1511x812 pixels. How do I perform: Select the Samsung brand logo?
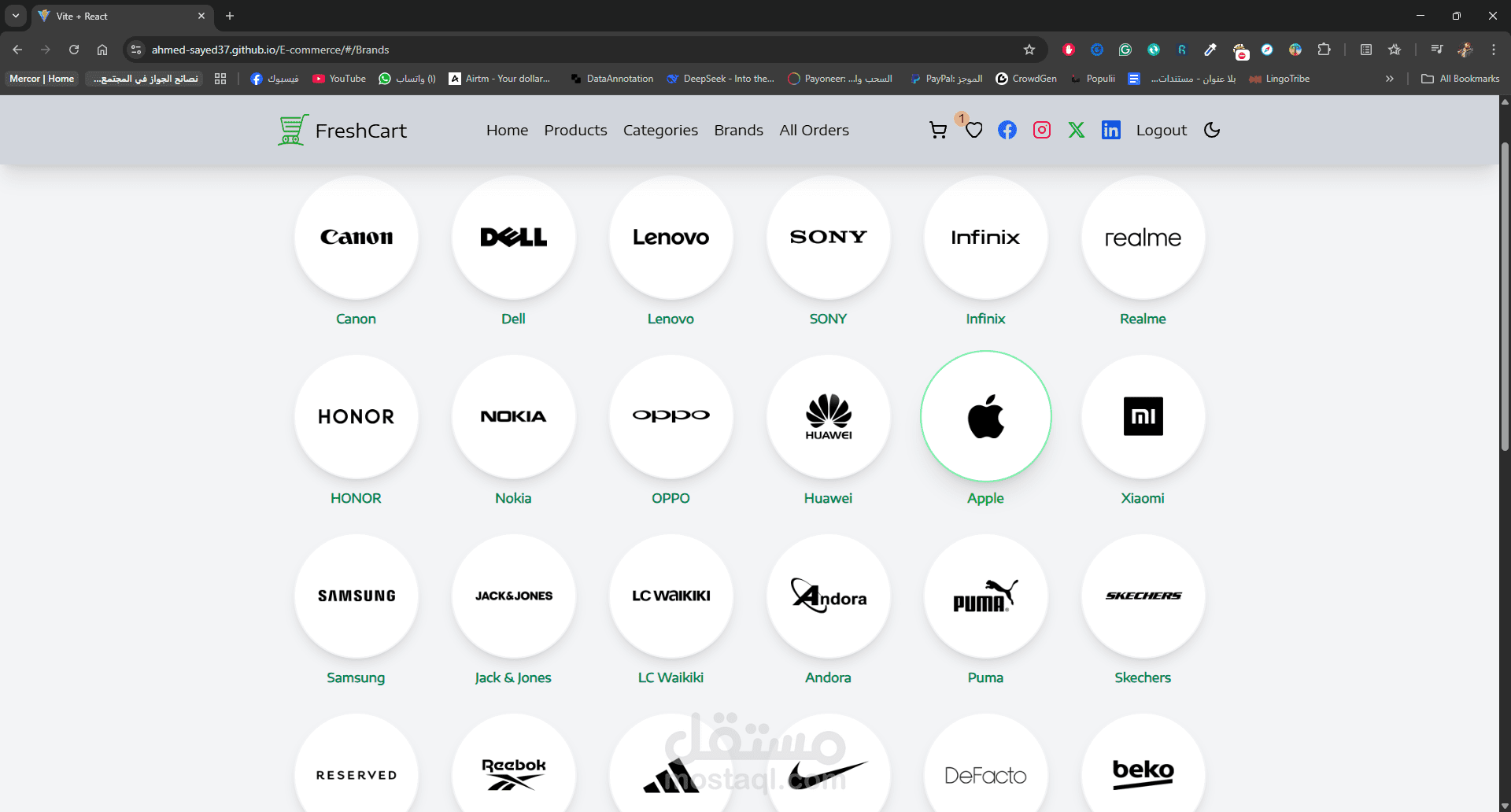pyautogui.click(x=356, y=596)
